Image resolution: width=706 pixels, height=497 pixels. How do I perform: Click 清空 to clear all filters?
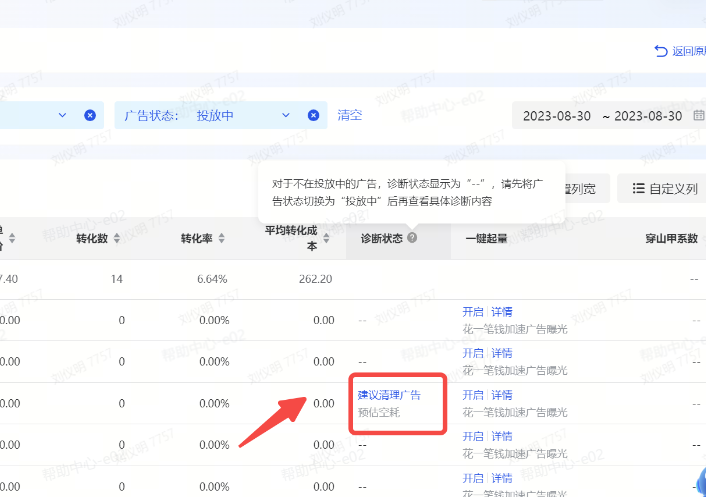pyautogui.click(x=350, y=115)
